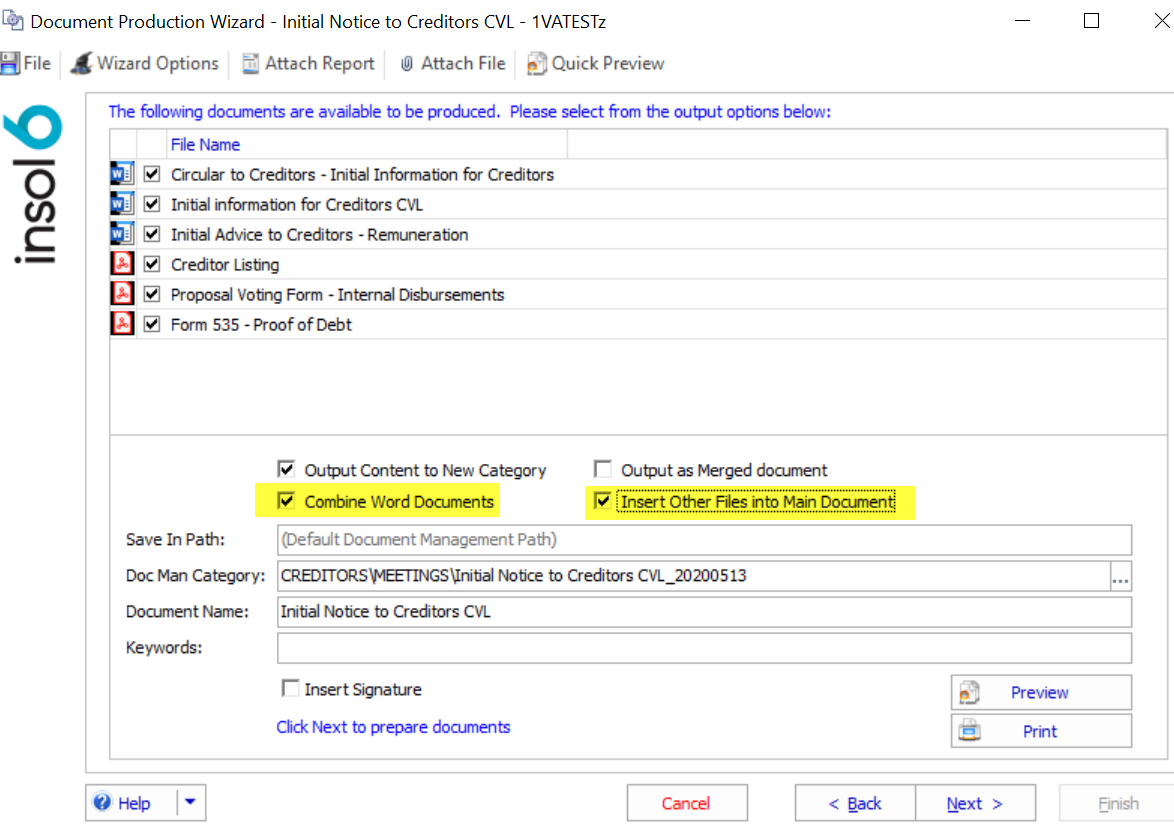Enable Output as Merged document checkbox

click(x=602, y=469)
